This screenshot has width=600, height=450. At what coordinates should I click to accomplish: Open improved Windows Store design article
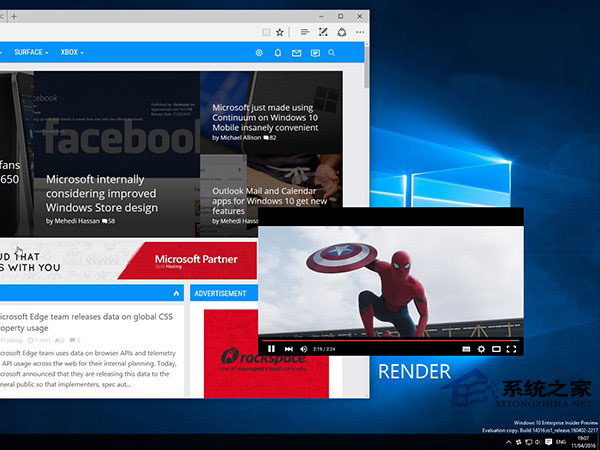102,193
